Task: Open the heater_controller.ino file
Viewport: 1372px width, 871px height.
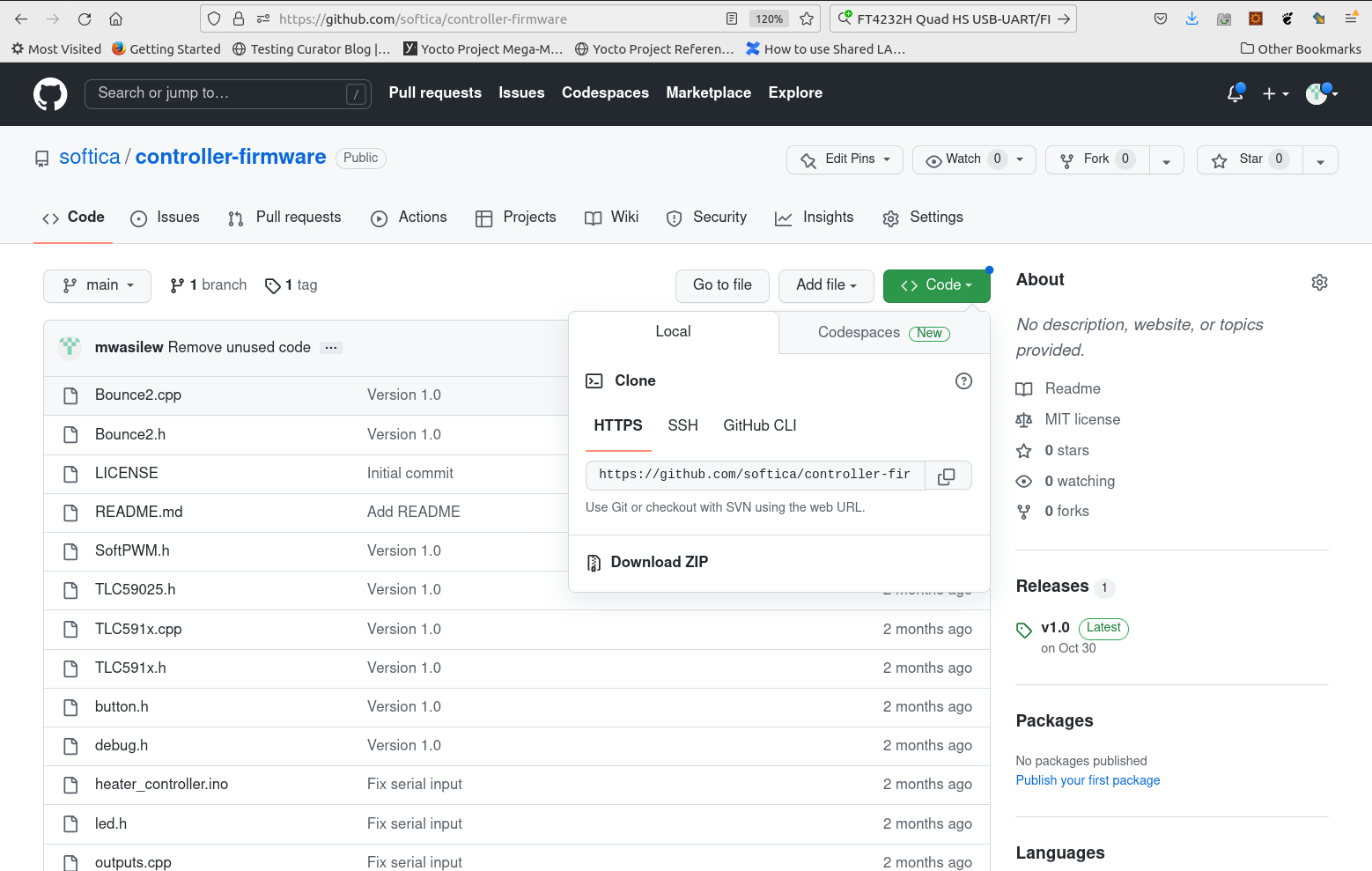Action: [x=161, y=784]
